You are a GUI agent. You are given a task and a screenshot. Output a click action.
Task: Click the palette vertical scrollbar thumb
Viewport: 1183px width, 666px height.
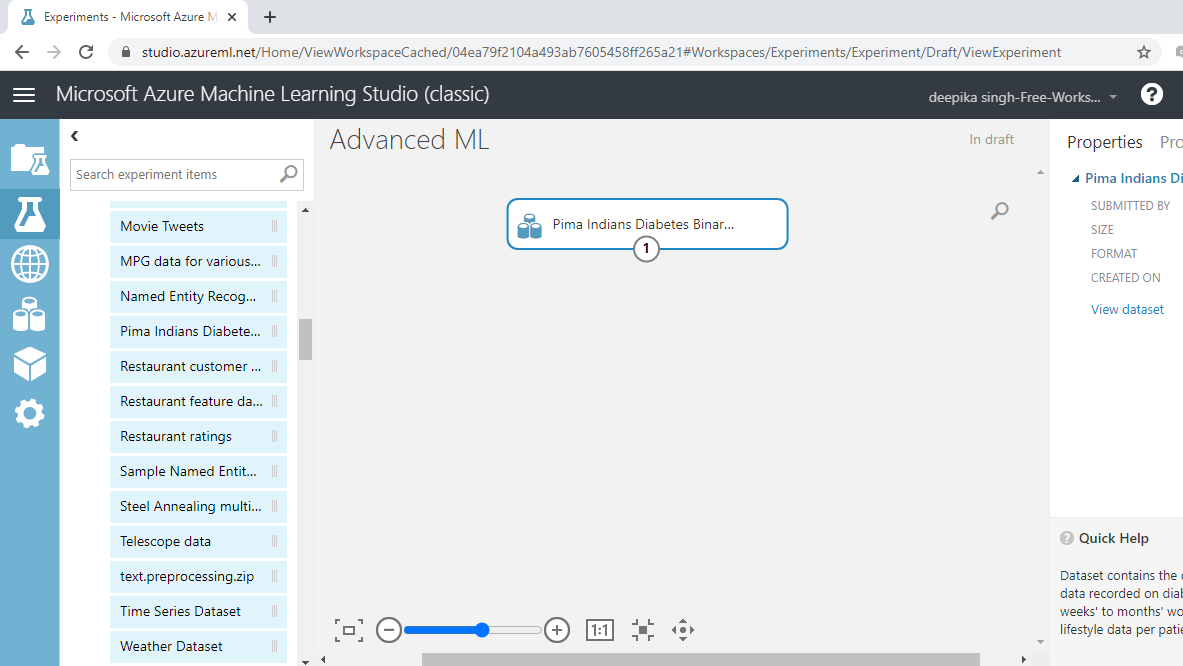(306, 339)
